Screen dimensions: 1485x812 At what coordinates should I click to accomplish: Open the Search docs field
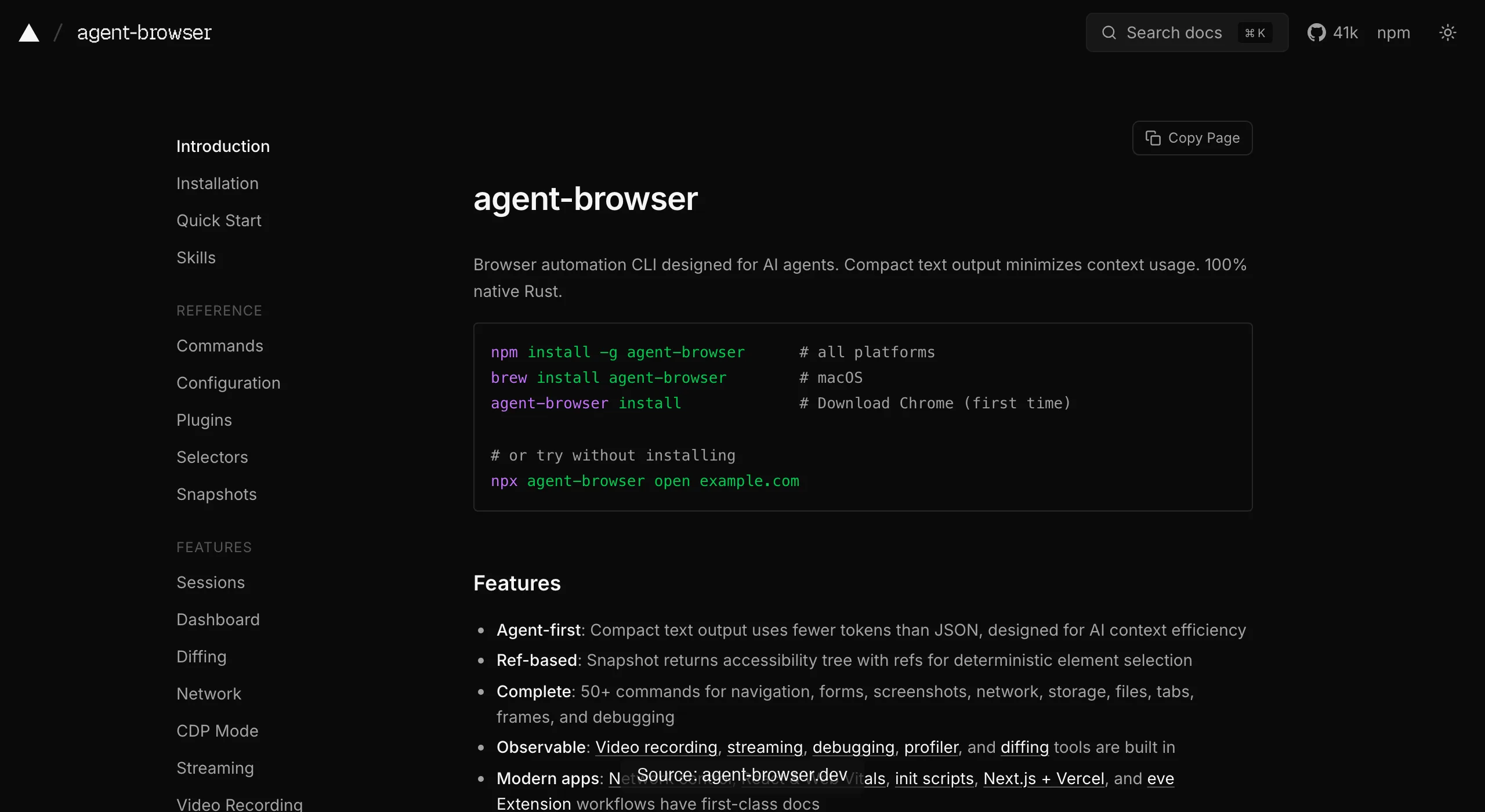click(x=1187, y=32)
